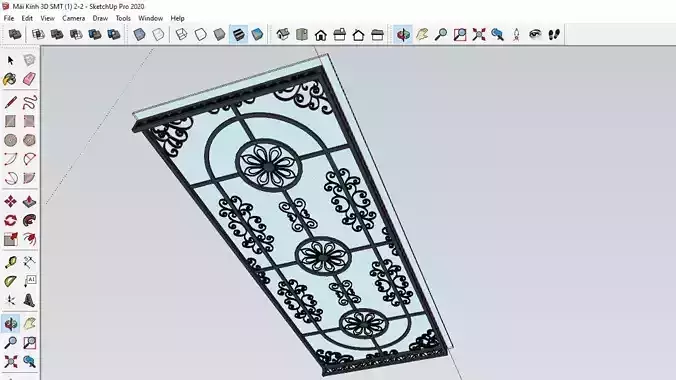Switch to Wireframe style
This screenshot has width=676, height=380.
point(182,34)
